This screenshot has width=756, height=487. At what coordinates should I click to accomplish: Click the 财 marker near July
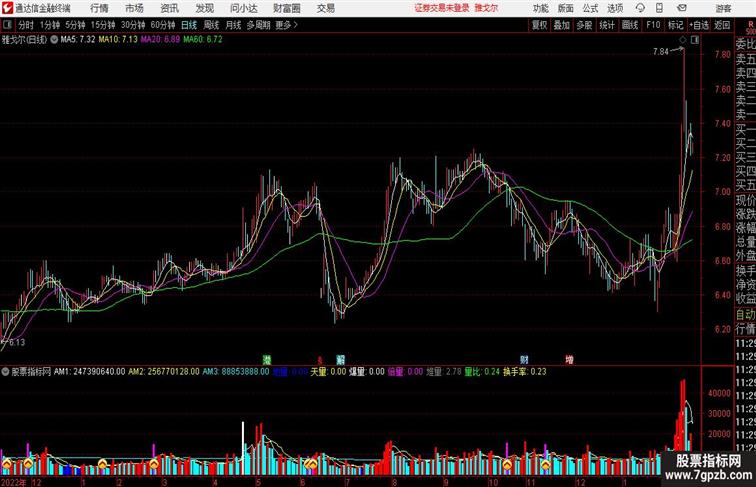pyautogui.click(x=340, y=360)
